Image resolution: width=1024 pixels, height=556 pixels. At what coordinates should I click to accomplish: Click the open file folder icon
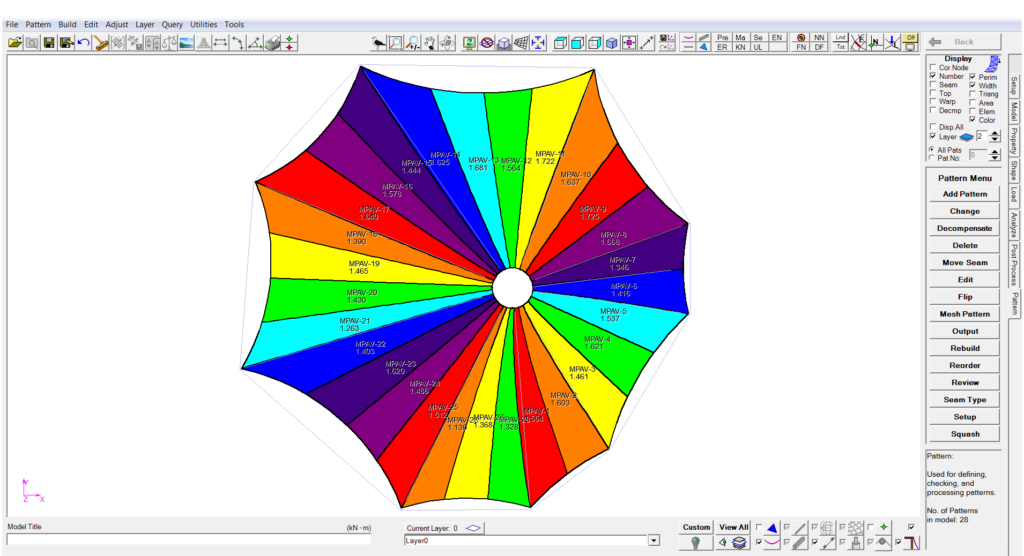(x=15, y=43)
